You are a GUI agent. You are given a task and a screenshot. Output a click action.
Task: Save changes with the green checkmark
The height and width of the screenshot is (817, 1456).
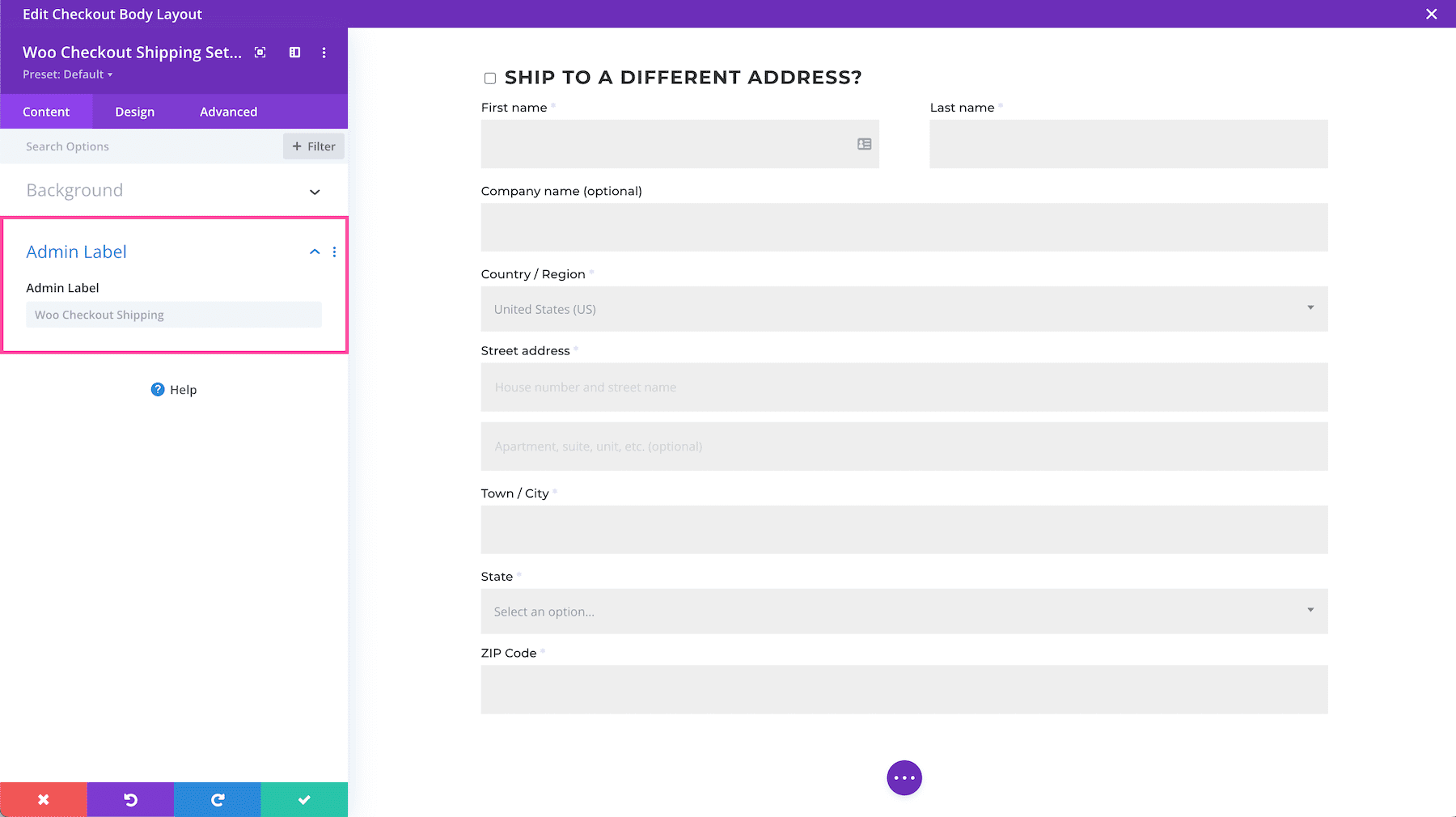pyautogui.click(x=304, y=799)
